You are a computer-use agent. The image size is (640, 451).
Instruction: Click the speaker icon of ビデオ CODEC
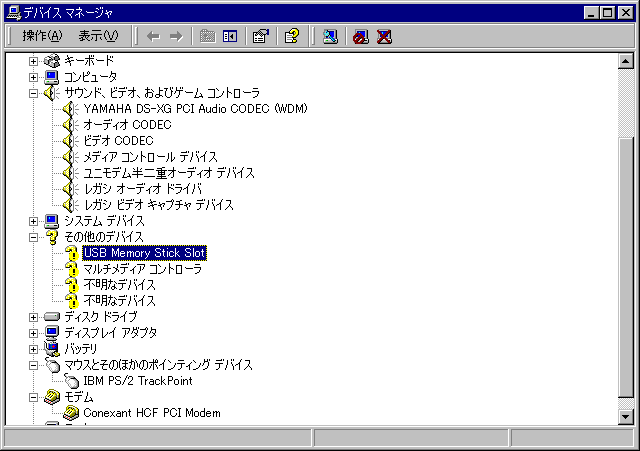71,141
